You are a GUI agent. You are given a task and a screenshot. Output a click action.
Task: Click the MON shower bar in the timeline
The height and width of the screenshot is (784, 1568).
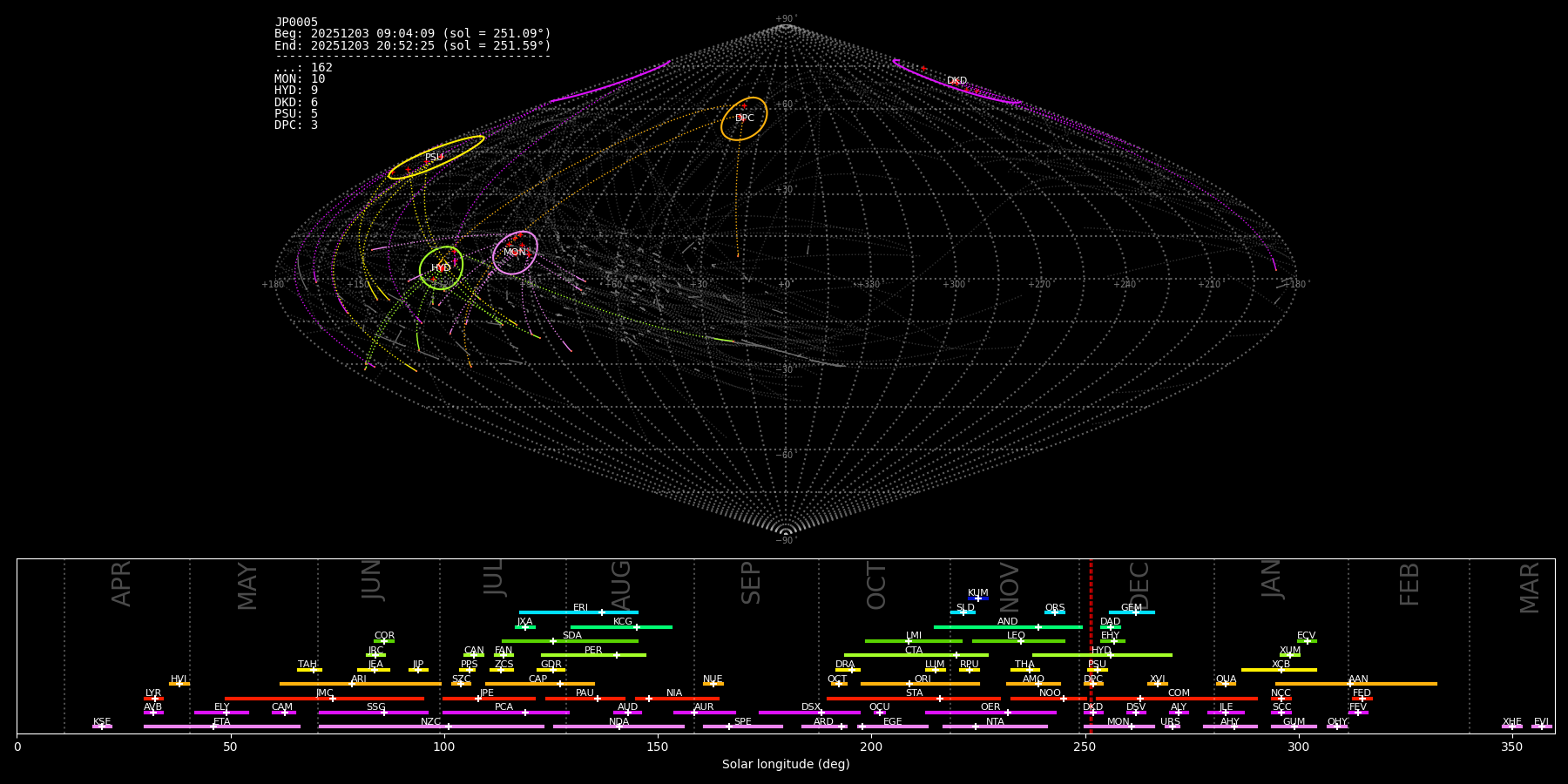coord(1119,727)
